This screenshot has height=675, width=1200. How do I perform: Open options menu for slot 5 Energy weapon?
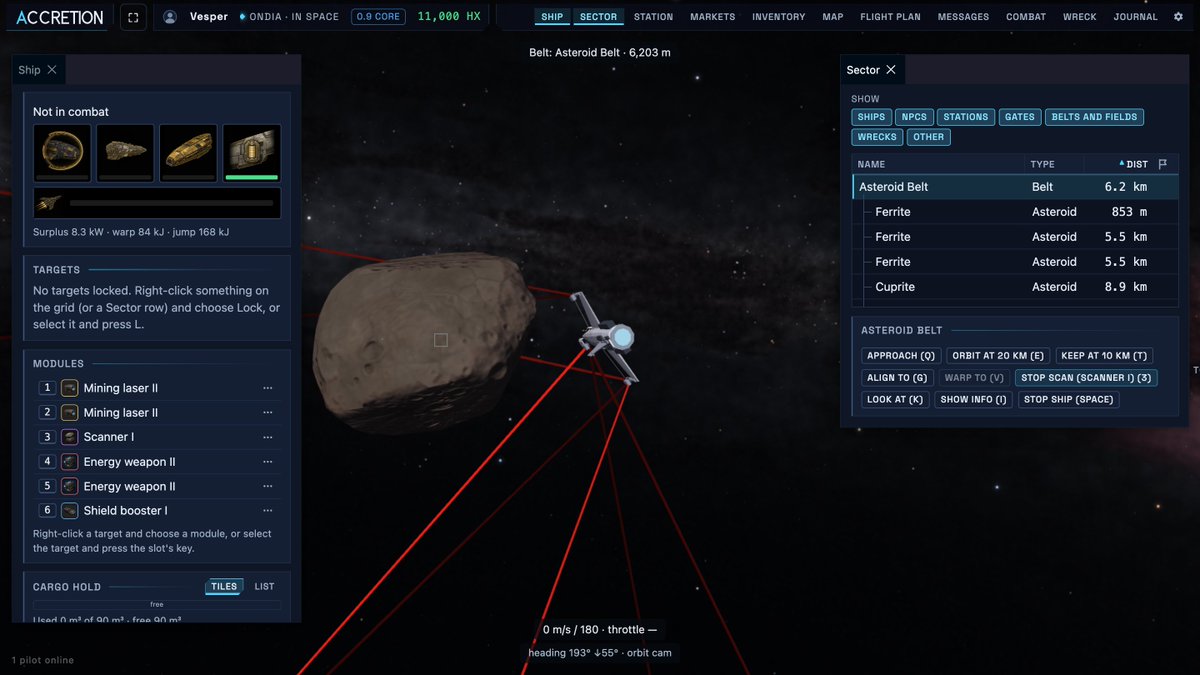click(x=268, y=486)
